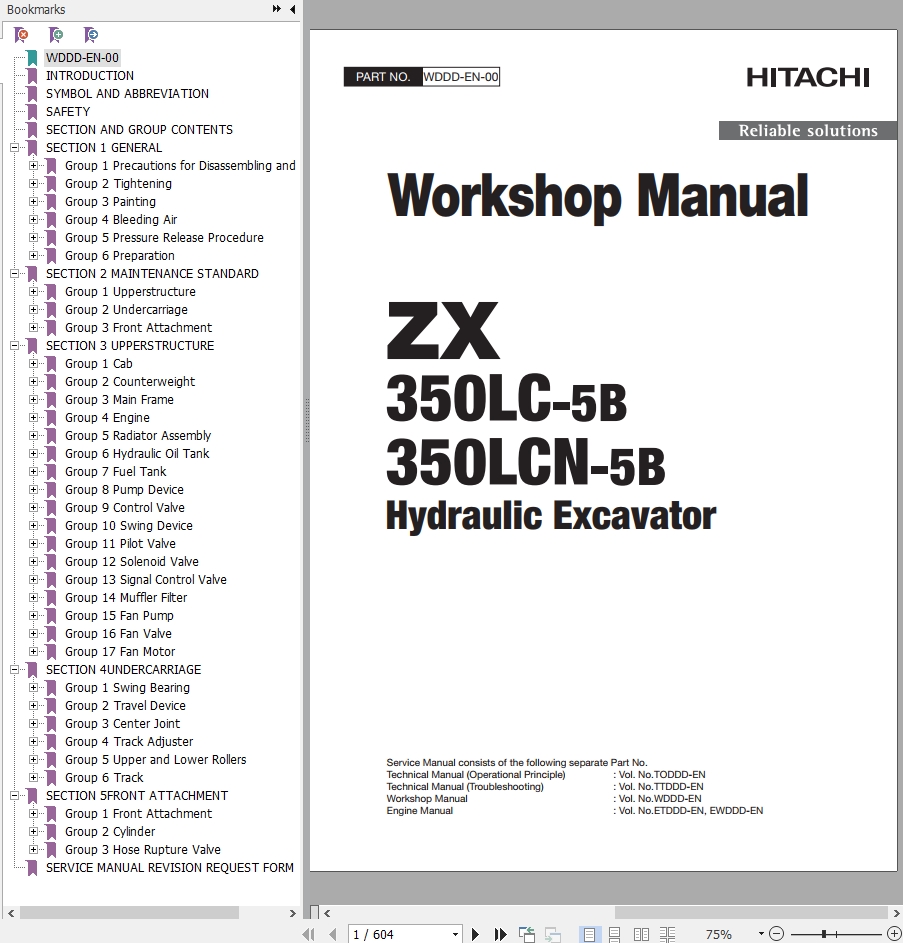Click the go back to previous view icon
903x943 pixels.
(x=527, y=934)
